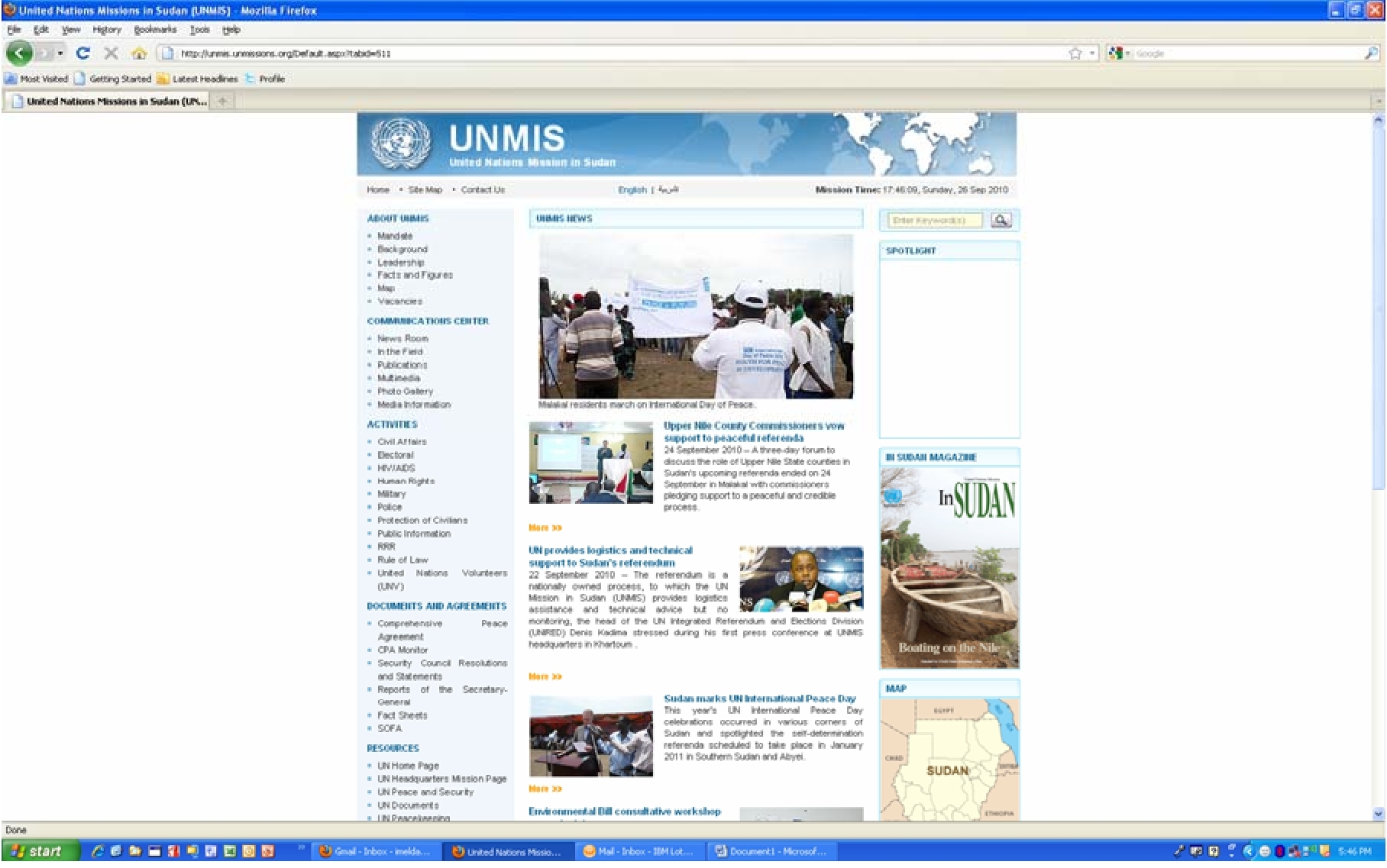
Task: Click the Windows Start button
Action: [x=40, y=851]
